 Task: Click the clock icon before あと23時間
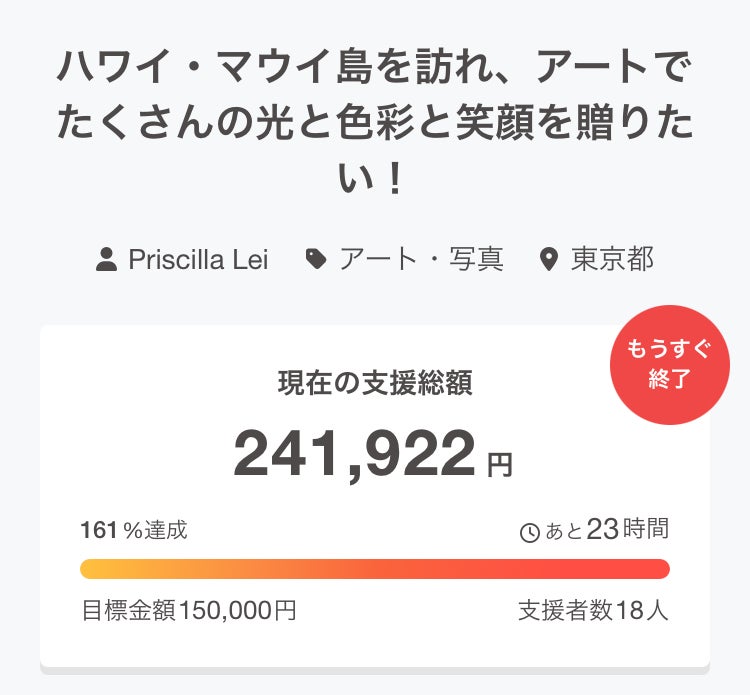click(530, 532)
